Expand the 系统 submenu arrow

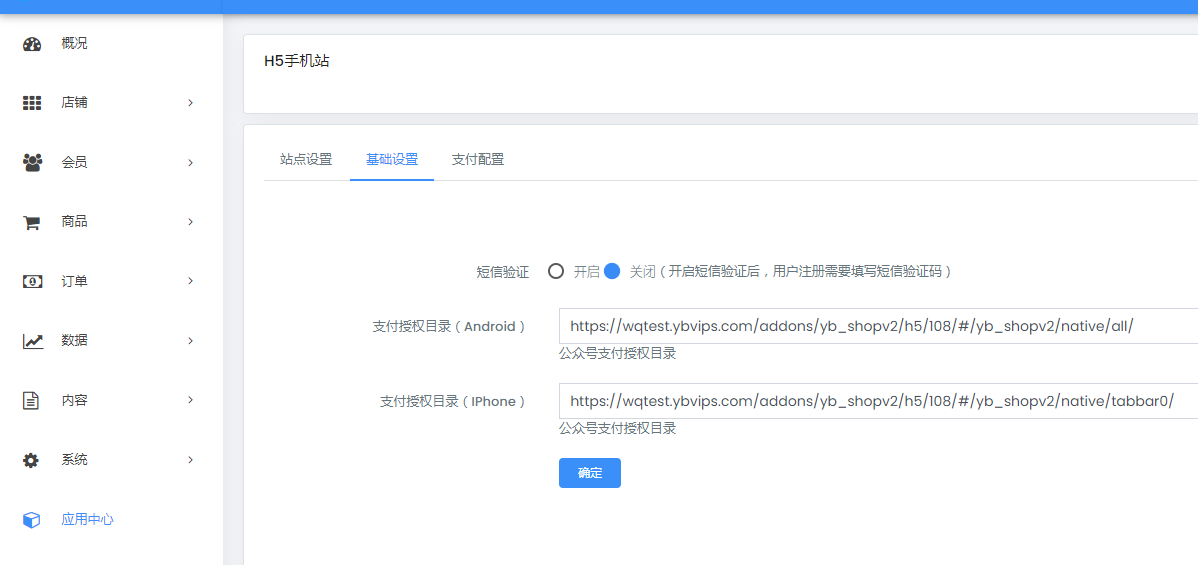coord(190,460)
